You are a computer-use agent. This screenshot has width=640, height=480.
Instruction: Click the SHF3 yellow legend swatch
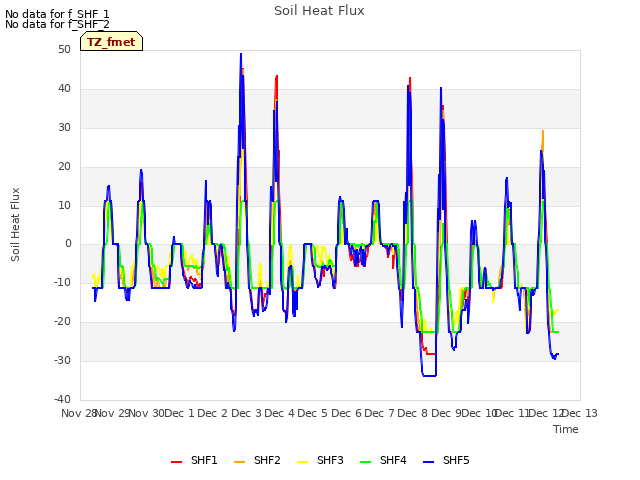[302, 462]
